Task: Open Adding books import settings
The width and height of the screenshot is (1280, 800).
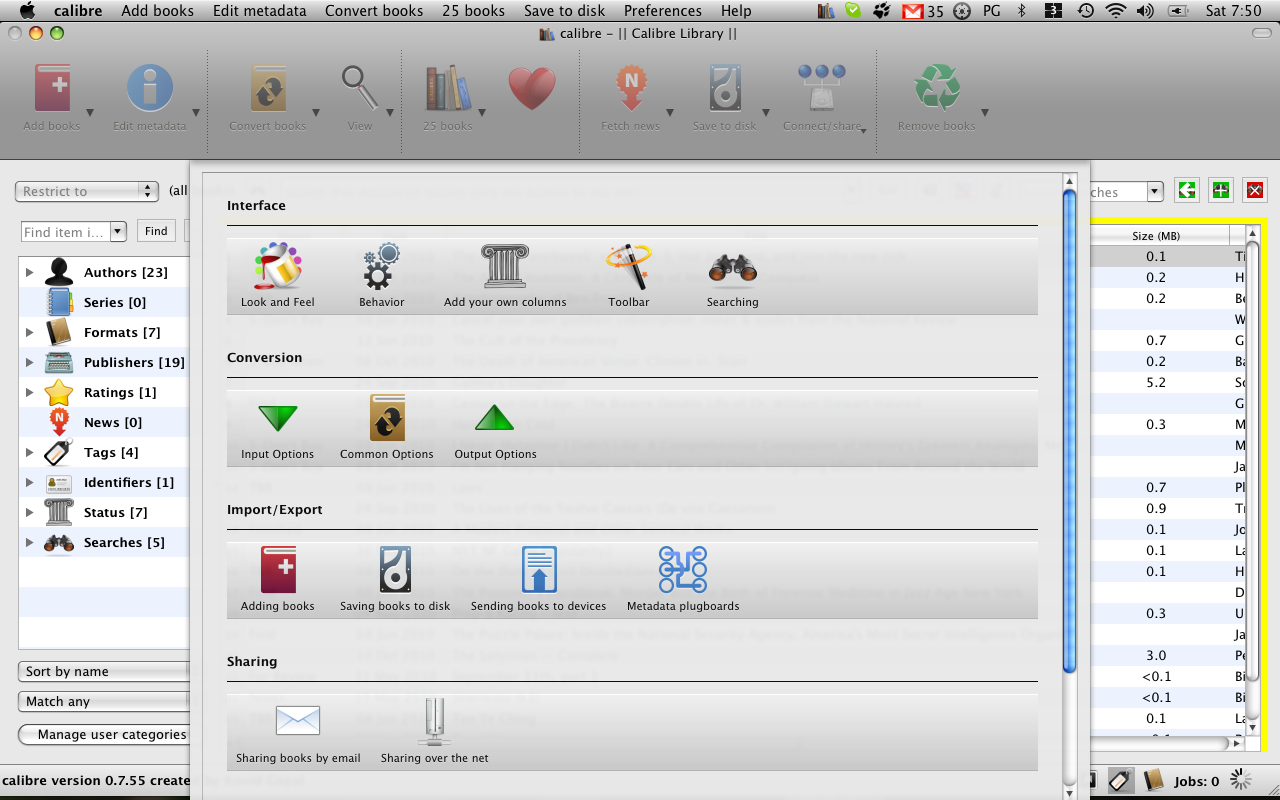Action: pyautogui.click(x=278, y=579)
